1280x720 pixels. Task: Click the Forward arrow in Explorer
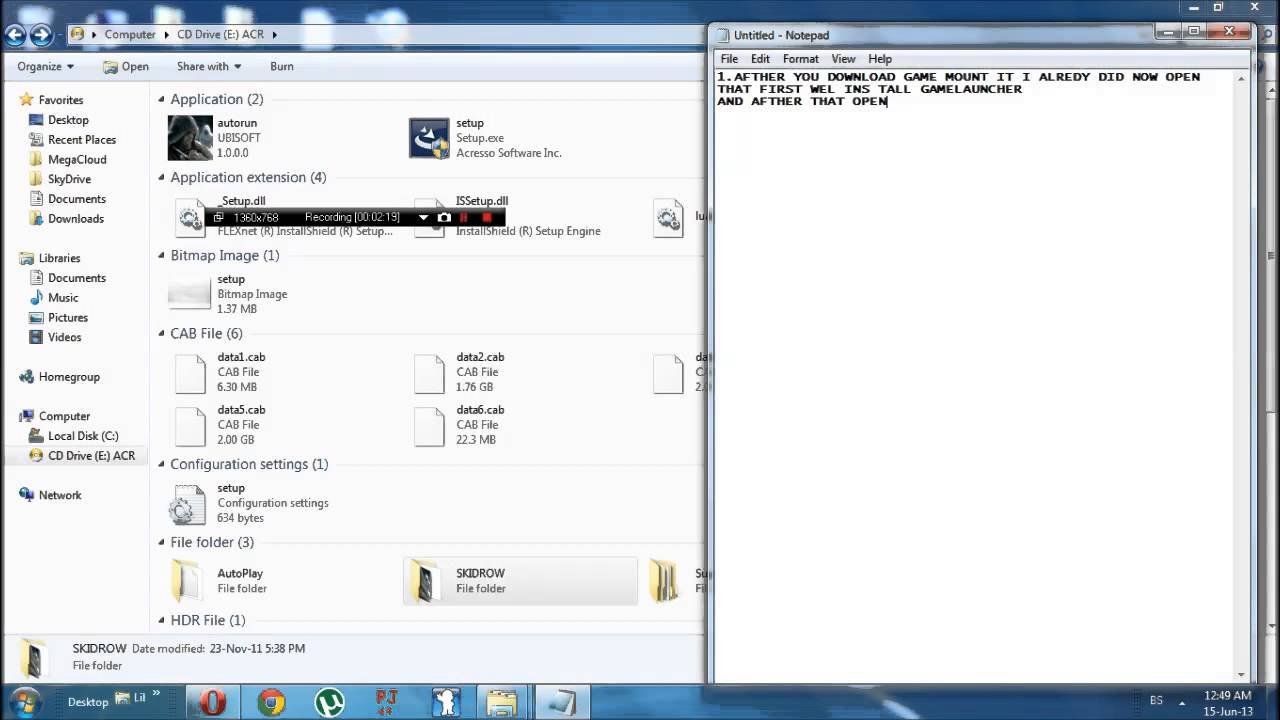coord(41,35)
